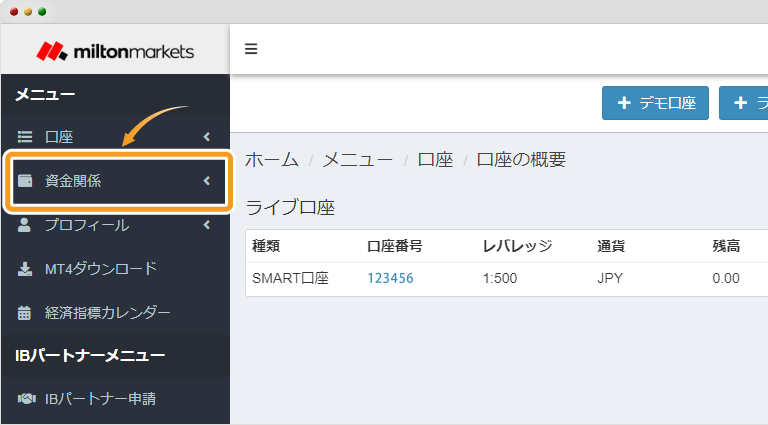Expand the プロフィール menu chevron
This screenshot has height=425, width=768.
(206, 225)
